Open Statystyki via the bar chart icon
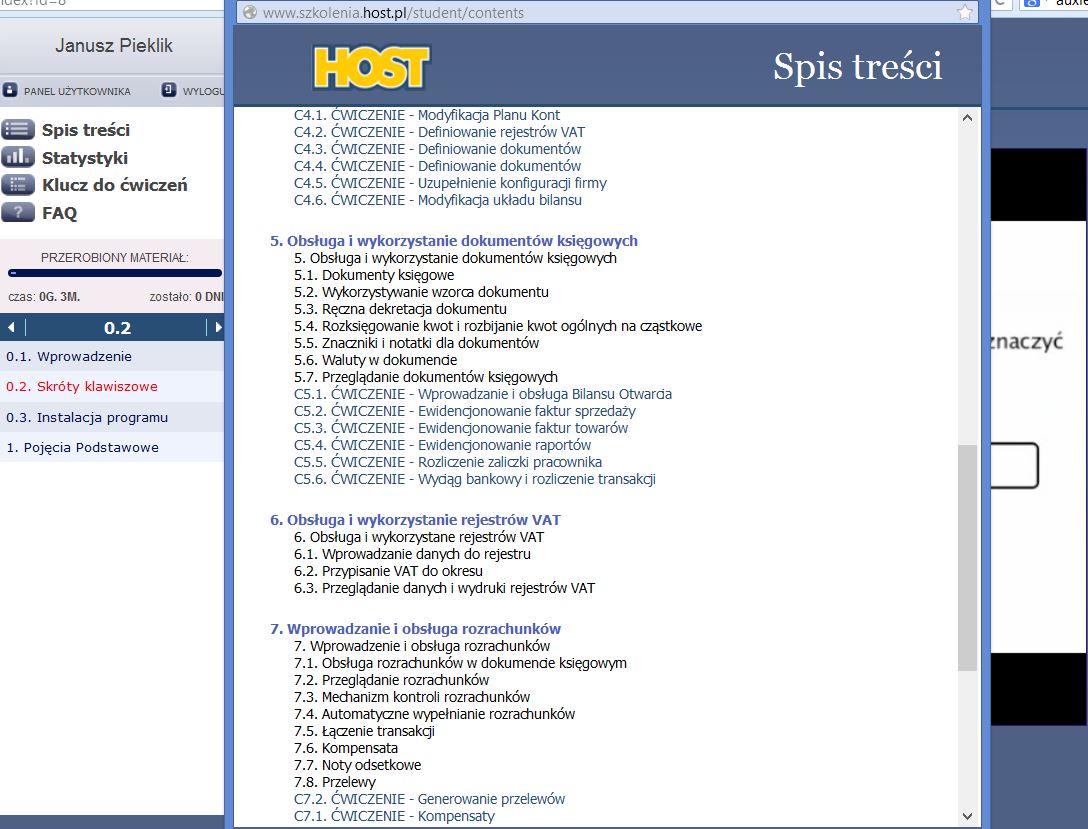The image size is (1088, 829). 17,157
